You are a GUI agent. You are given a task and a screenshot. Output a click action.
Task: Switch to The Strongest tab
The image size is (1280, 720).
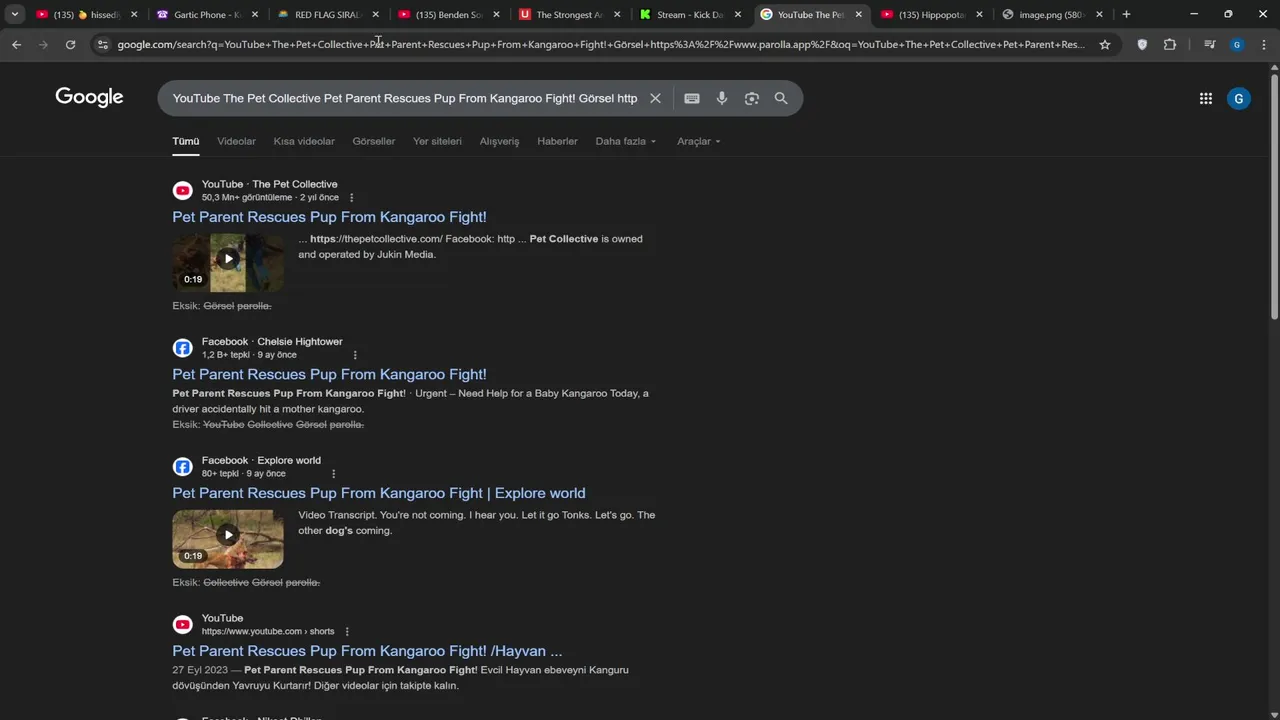(x=569, y=14)
